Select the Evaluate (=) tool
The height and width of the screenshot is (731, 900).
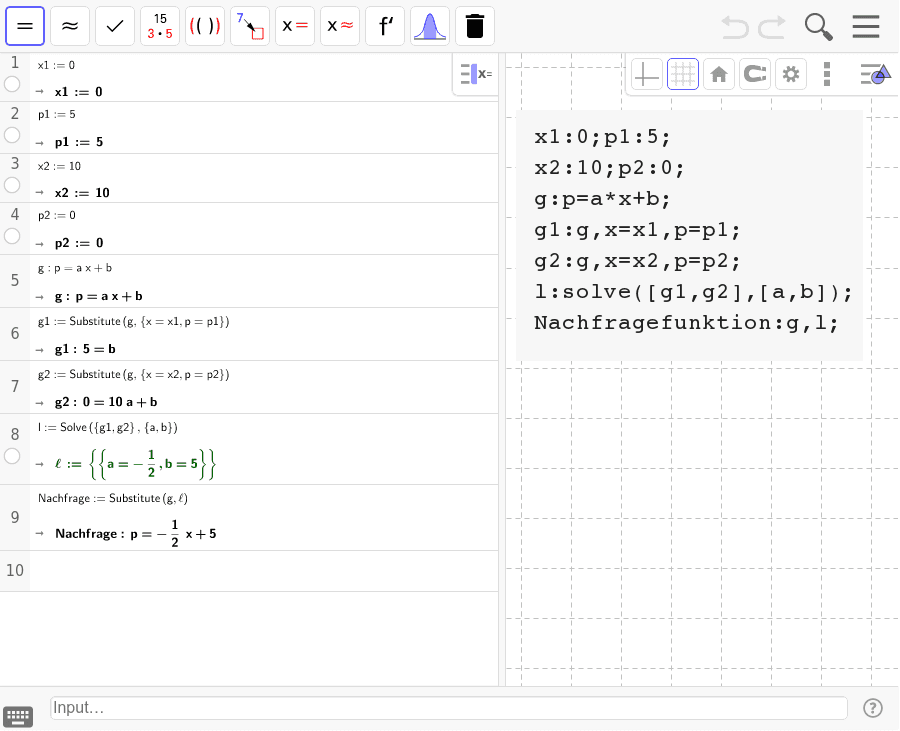click(25, 26)
